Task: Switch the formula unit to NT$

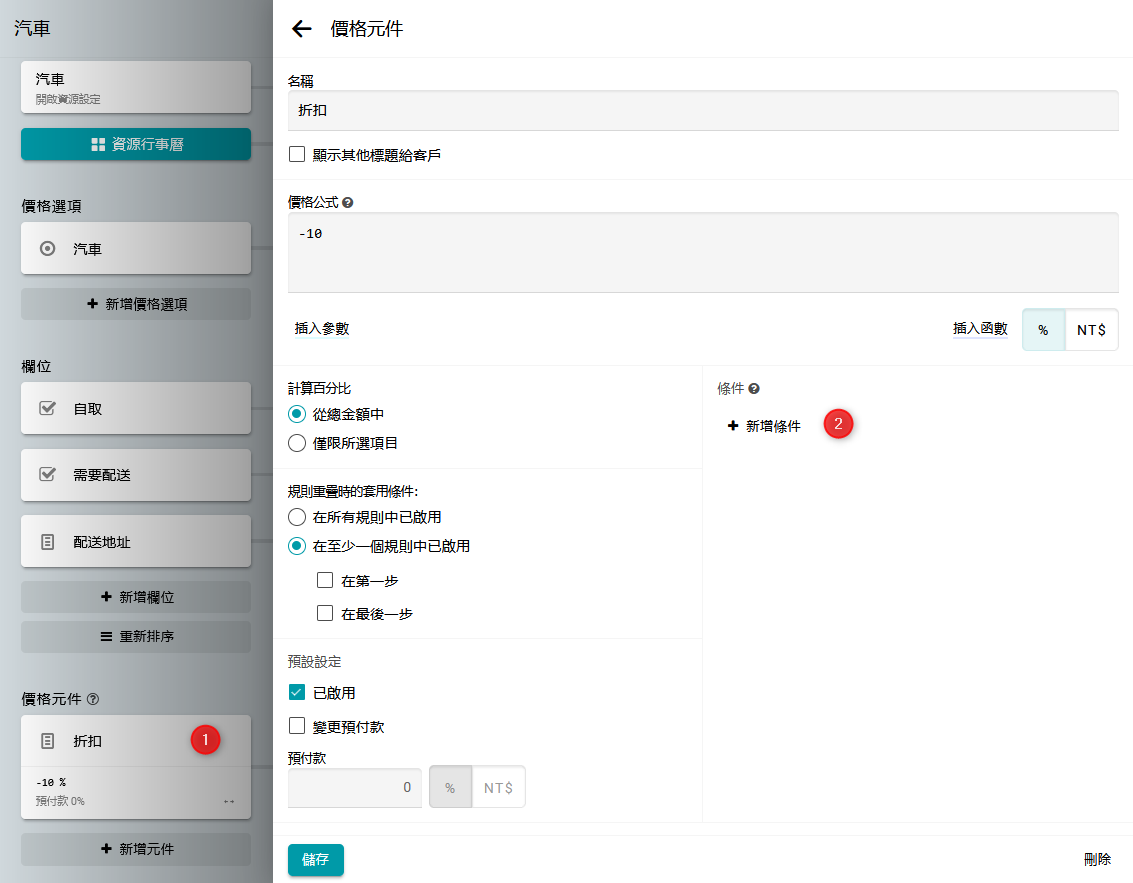Action: click(1091, 330)
